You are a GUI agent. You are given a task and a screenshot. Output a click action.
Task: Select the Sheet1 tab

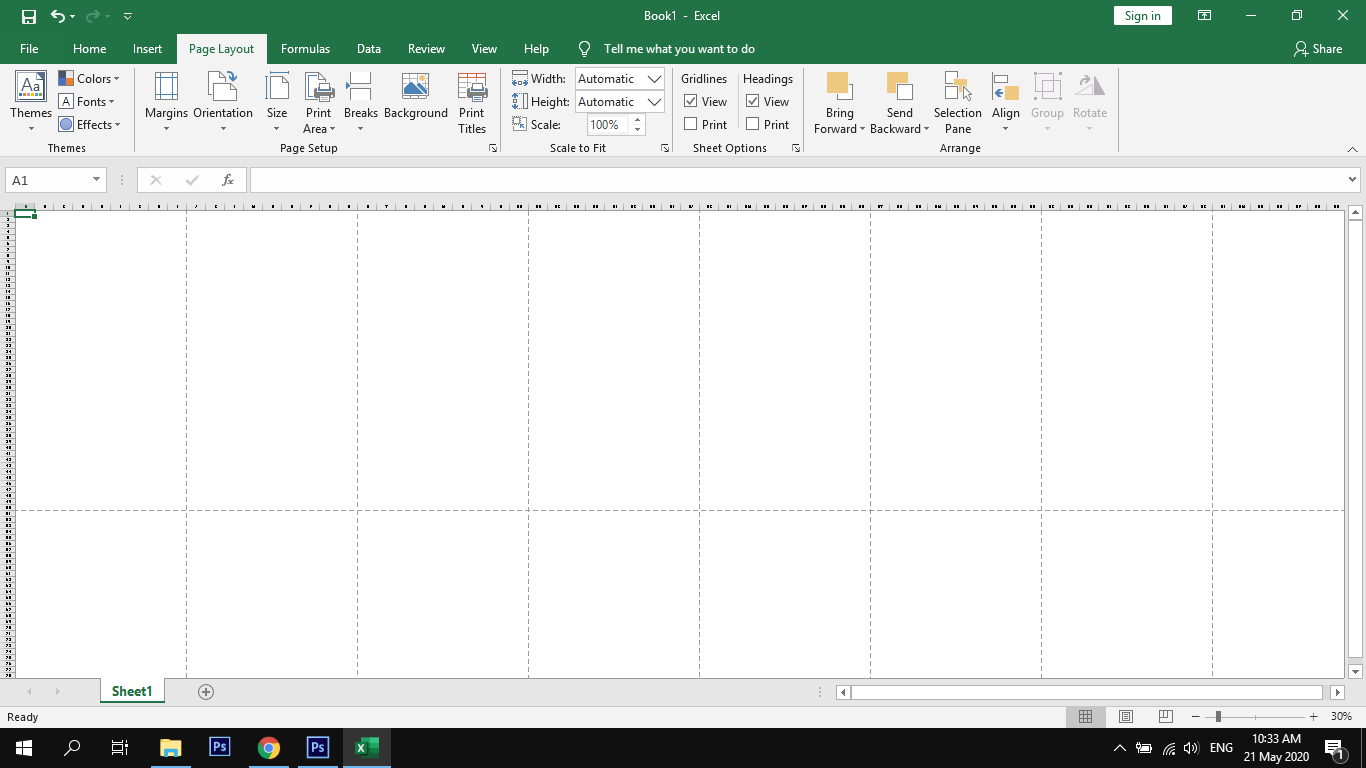coord(132,692)
